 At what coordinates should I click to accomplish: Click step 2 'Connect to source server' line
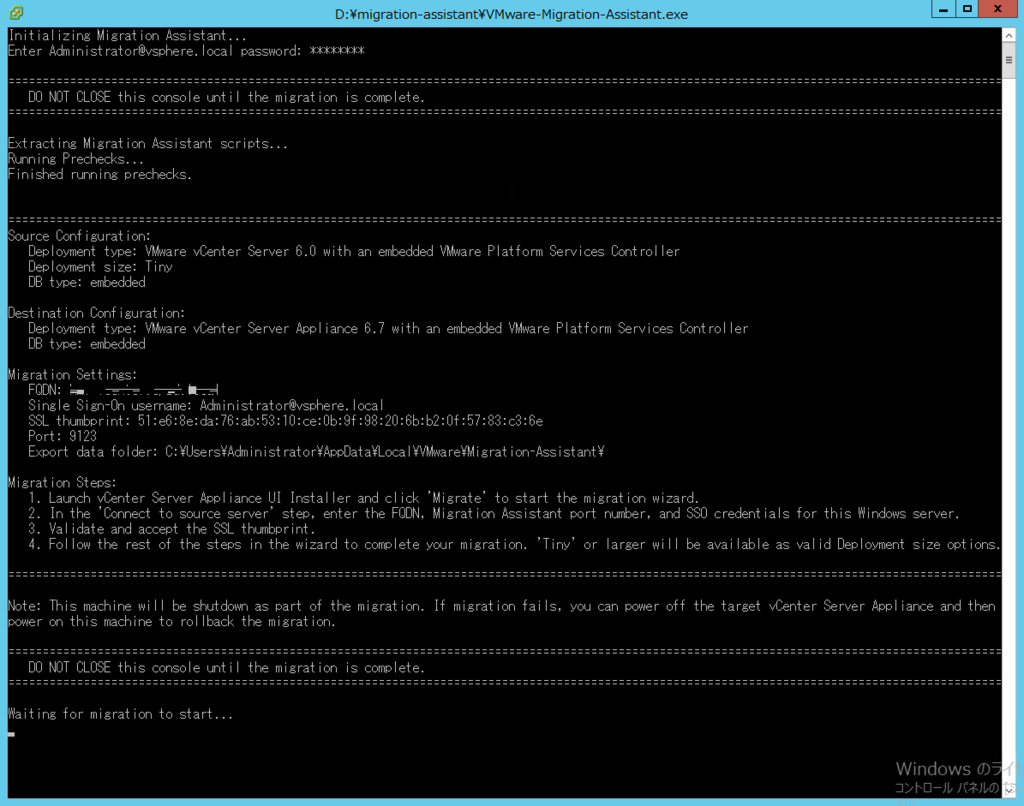coord(494,514)
